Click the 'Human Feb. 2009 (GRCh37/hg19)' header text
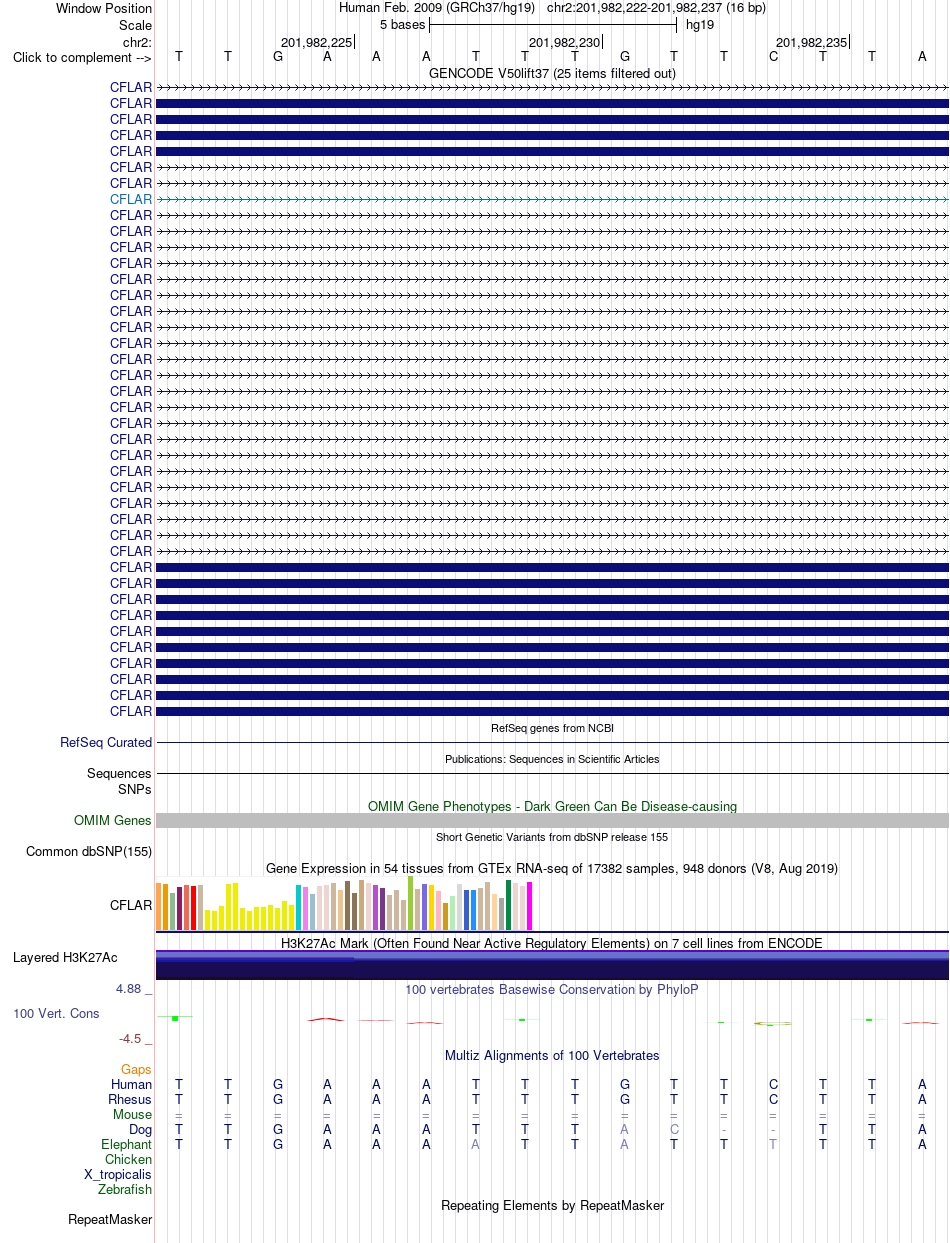This screenshot has width=950, height=1243. pos(437,8)
